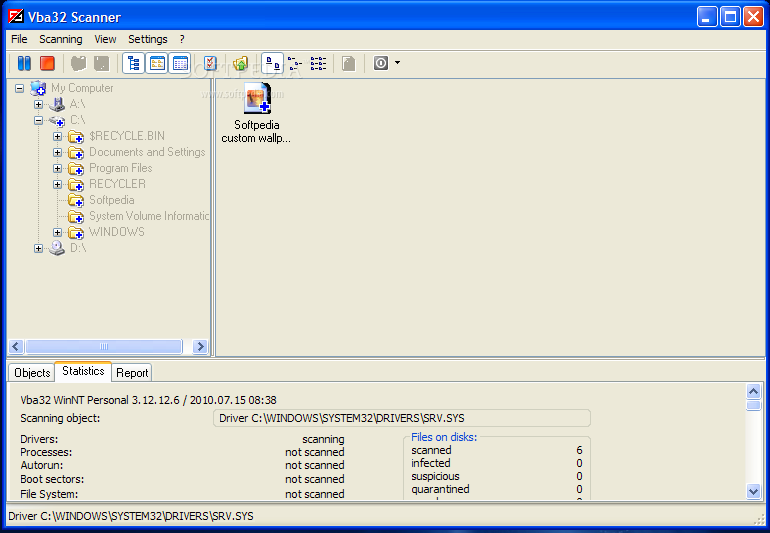Expand the A:\ drive node
Image resolution: width=770 pixels, height=533 pixels.
pos(38,105)
